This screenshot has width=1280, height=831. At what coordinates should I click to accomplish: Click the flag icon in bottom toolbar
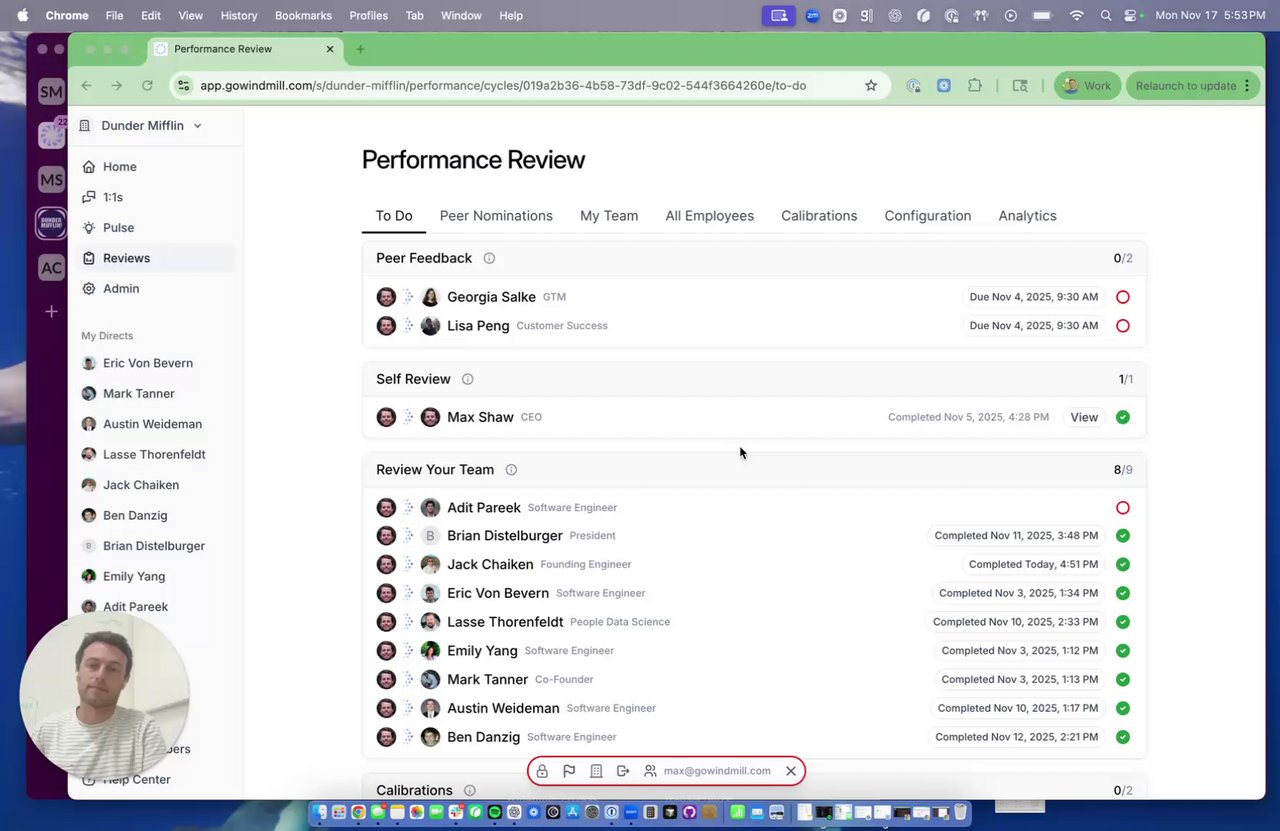pyautogui.click(x=569, y=771)
